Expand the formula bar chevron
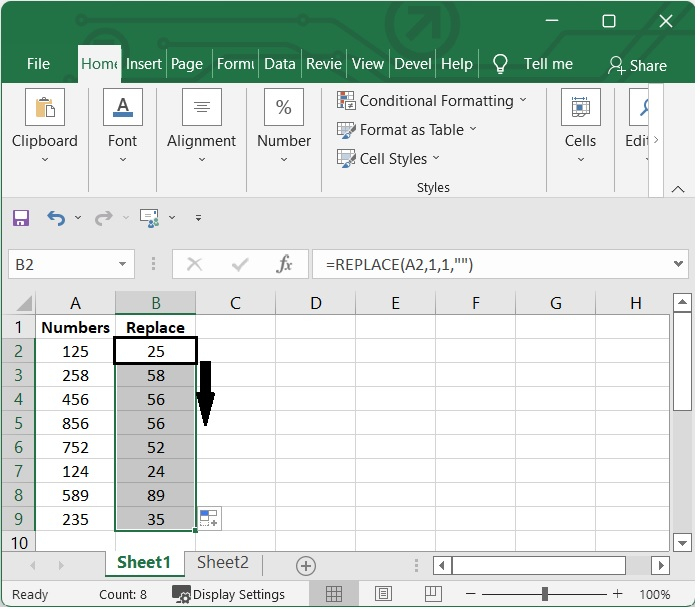Screen dimensions: 700x611 679,264
